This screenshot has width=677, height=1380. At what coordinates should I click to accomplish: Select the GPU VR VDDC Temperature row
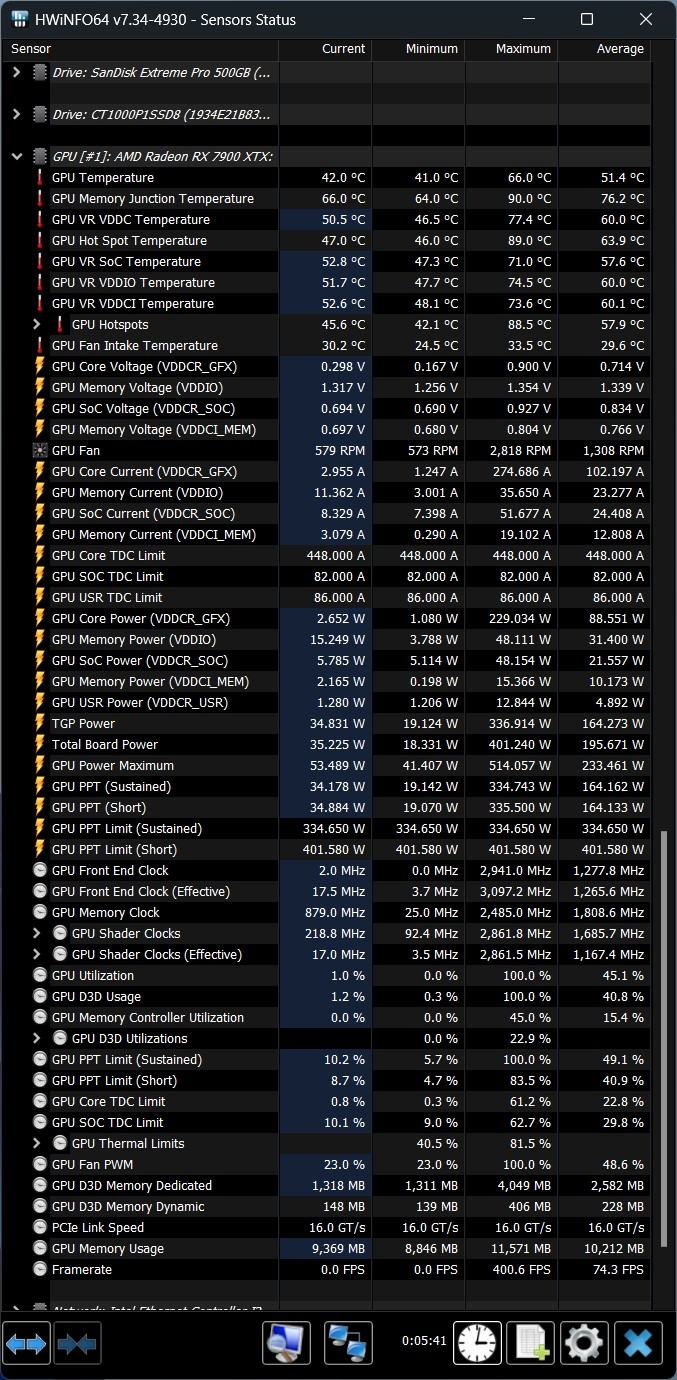point(326,220)
